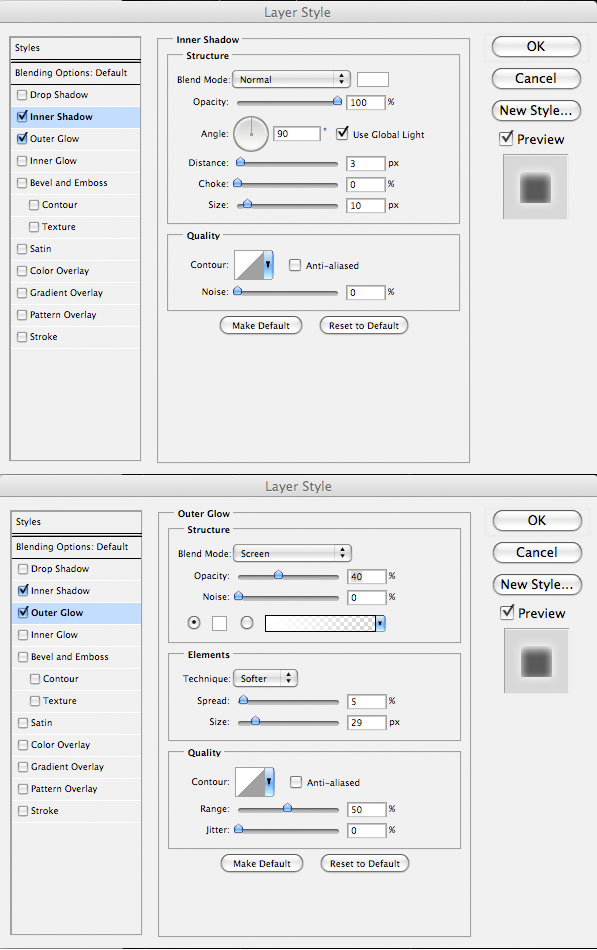Enable Inner Glow checkbox in the top dialog
This screenshot has height=950, width=597.
(22, 161)
